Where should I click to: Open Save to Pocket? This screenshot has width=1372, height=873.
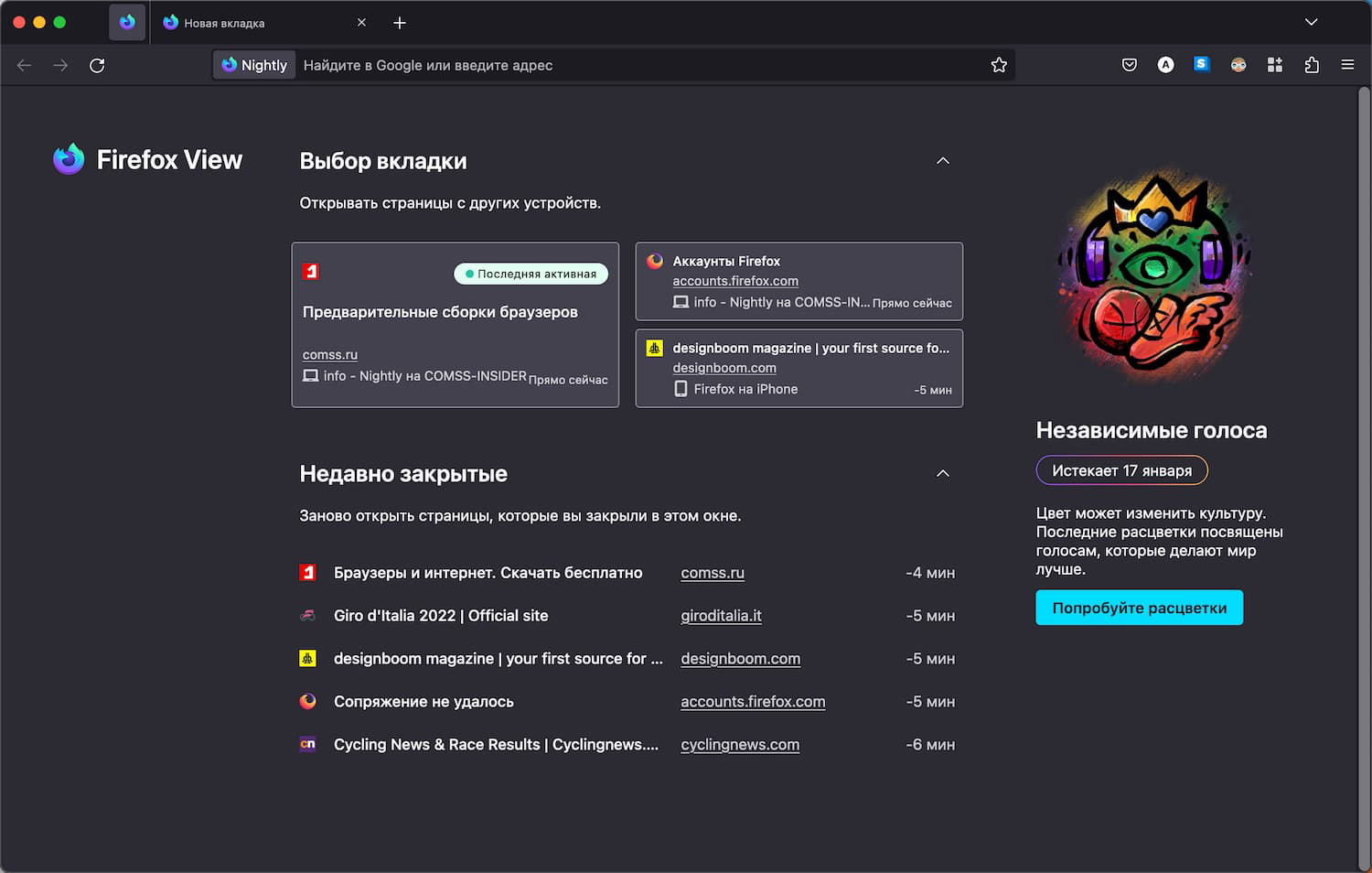pyautogui.click(x=1130, y=65)
